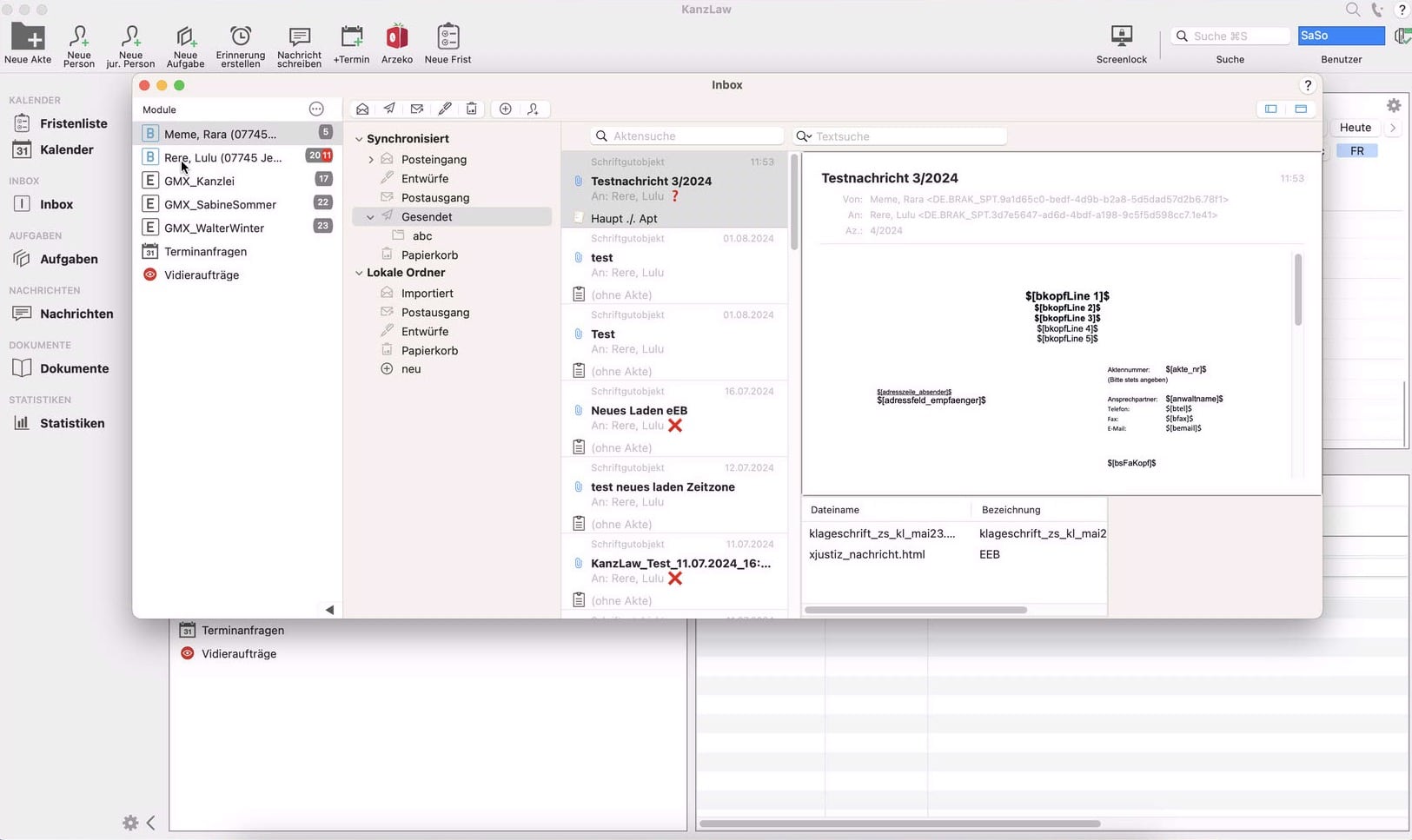The image size is (1412, 840).
Task: Select the GMX_Kanzlei account
Action: (237, 181)
